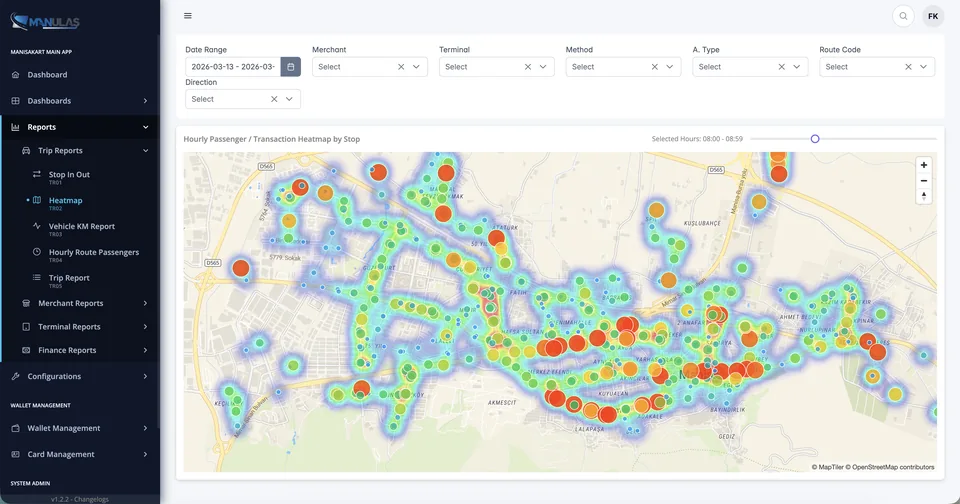
Task: Click the Trip Reports bus icon
Action: click(26, 151)
